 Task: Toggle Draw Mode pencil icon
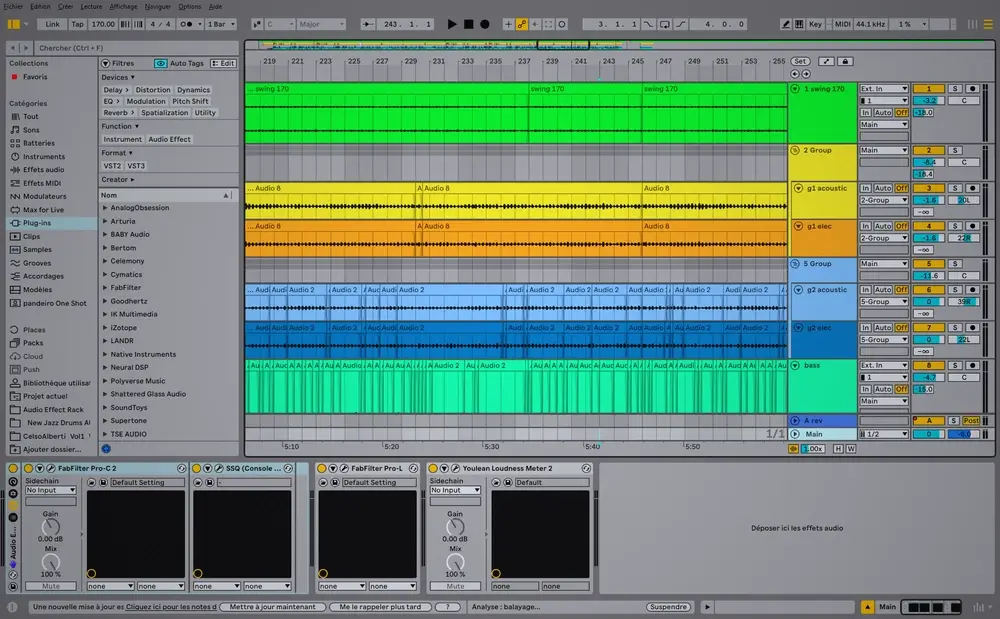pos(786,24)
